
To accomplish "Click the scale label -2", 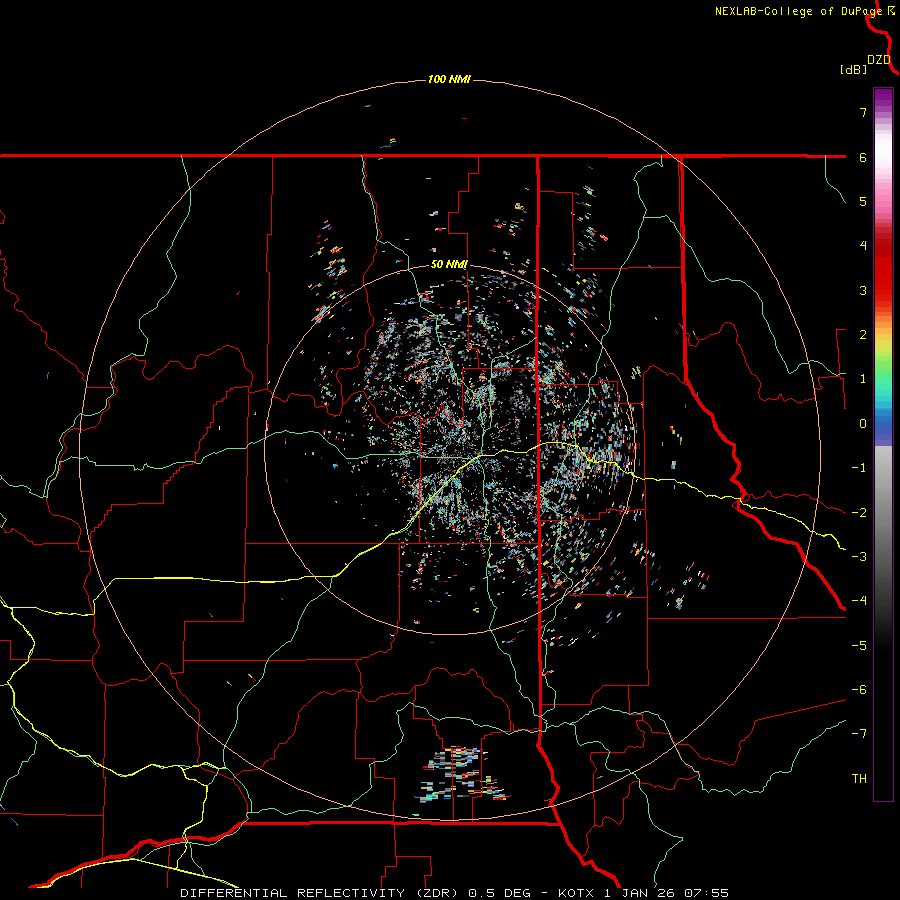I will click(859, 513).
